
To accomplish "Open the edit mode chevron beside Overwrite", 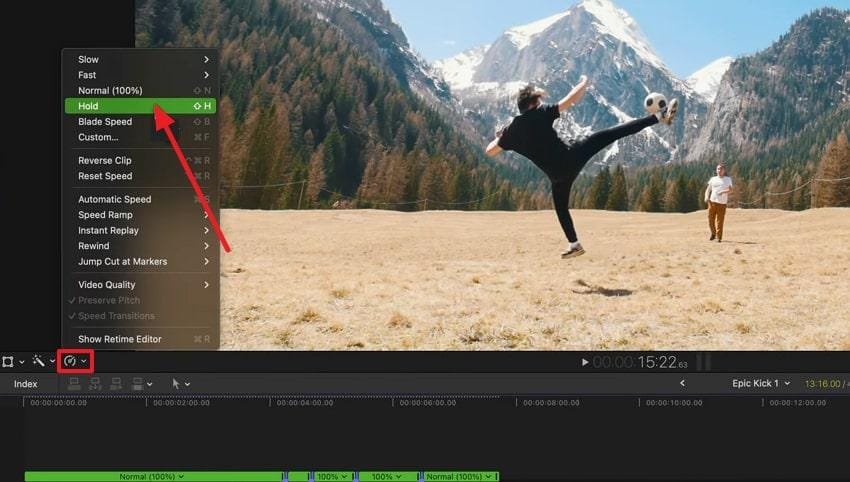I will click(x=150, y=384).
